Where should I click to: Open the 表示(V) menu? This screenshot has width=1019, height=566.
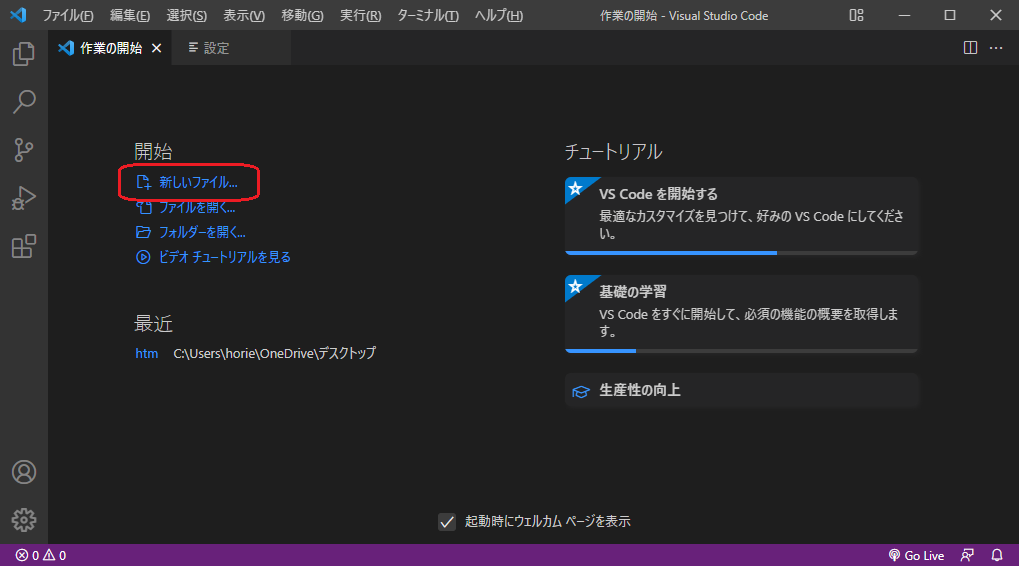tap(244, 16)
